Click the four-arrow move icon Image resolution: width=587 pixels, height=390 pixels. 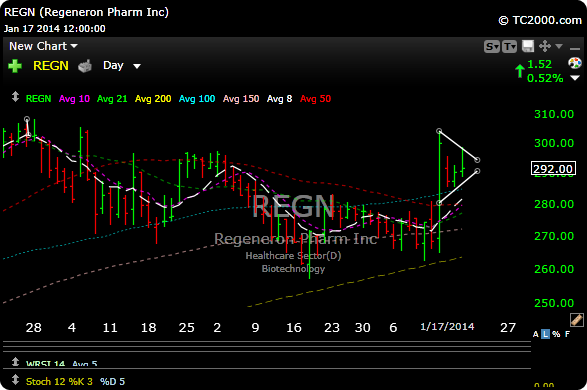[545, 46]
